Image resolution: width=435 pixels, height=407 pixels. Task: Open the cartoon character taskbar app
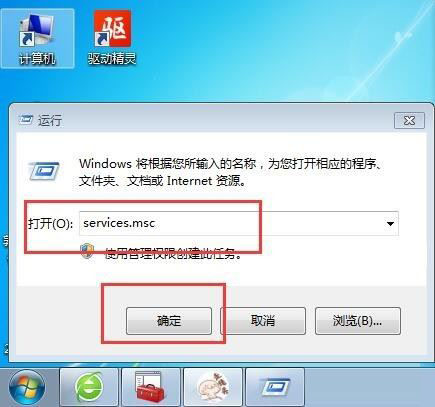point(213,387)
